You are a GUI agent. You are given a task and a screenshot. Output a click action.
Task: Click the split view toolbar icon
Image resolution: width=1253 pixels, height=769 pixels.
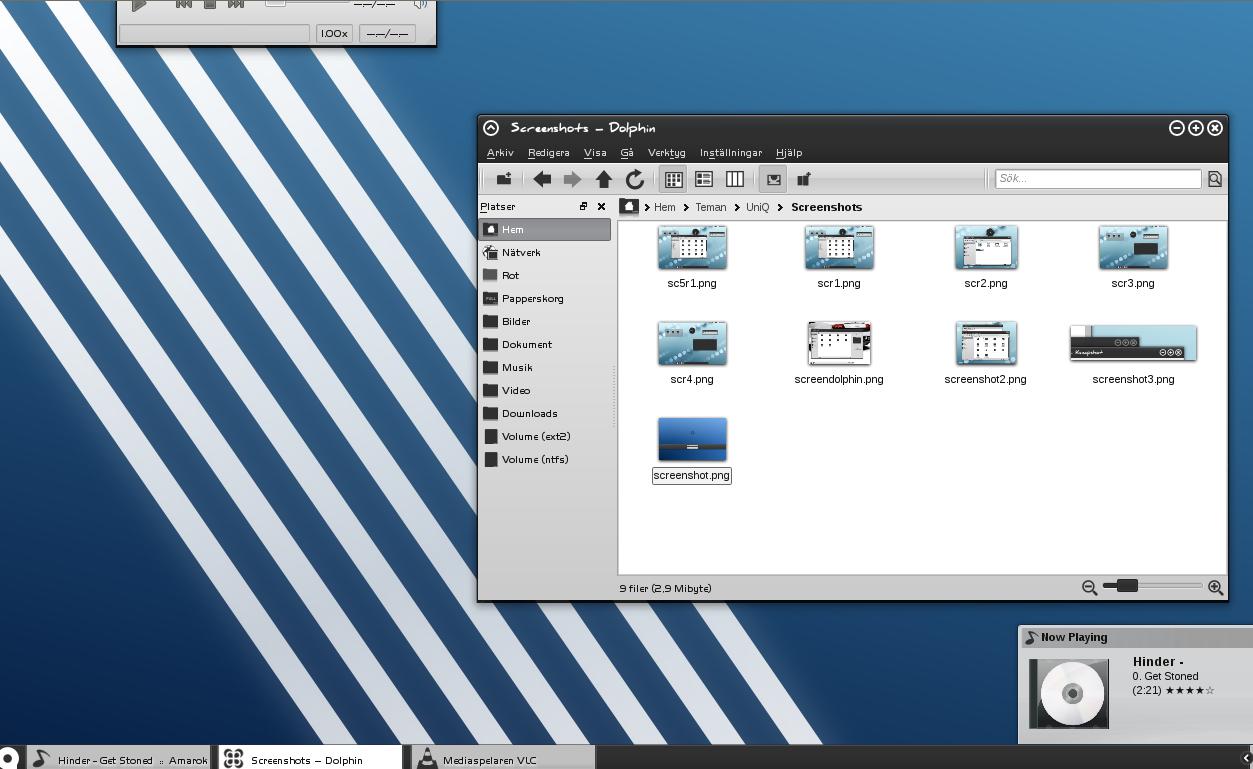pos(803,179)
